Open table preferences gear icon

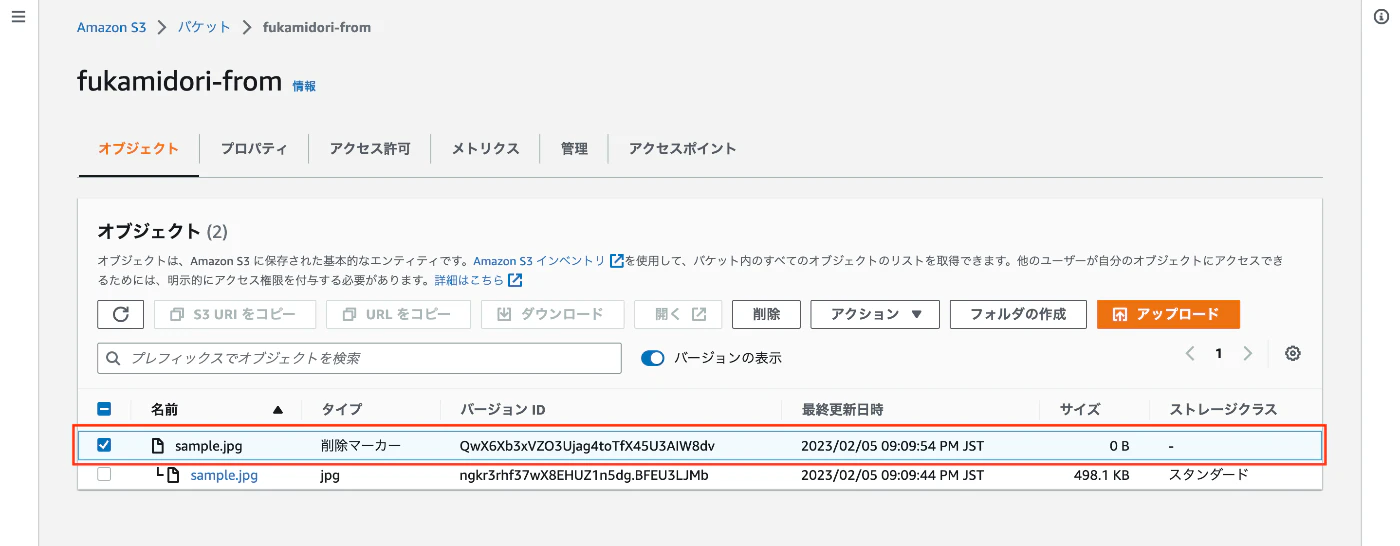point(1293,354)
